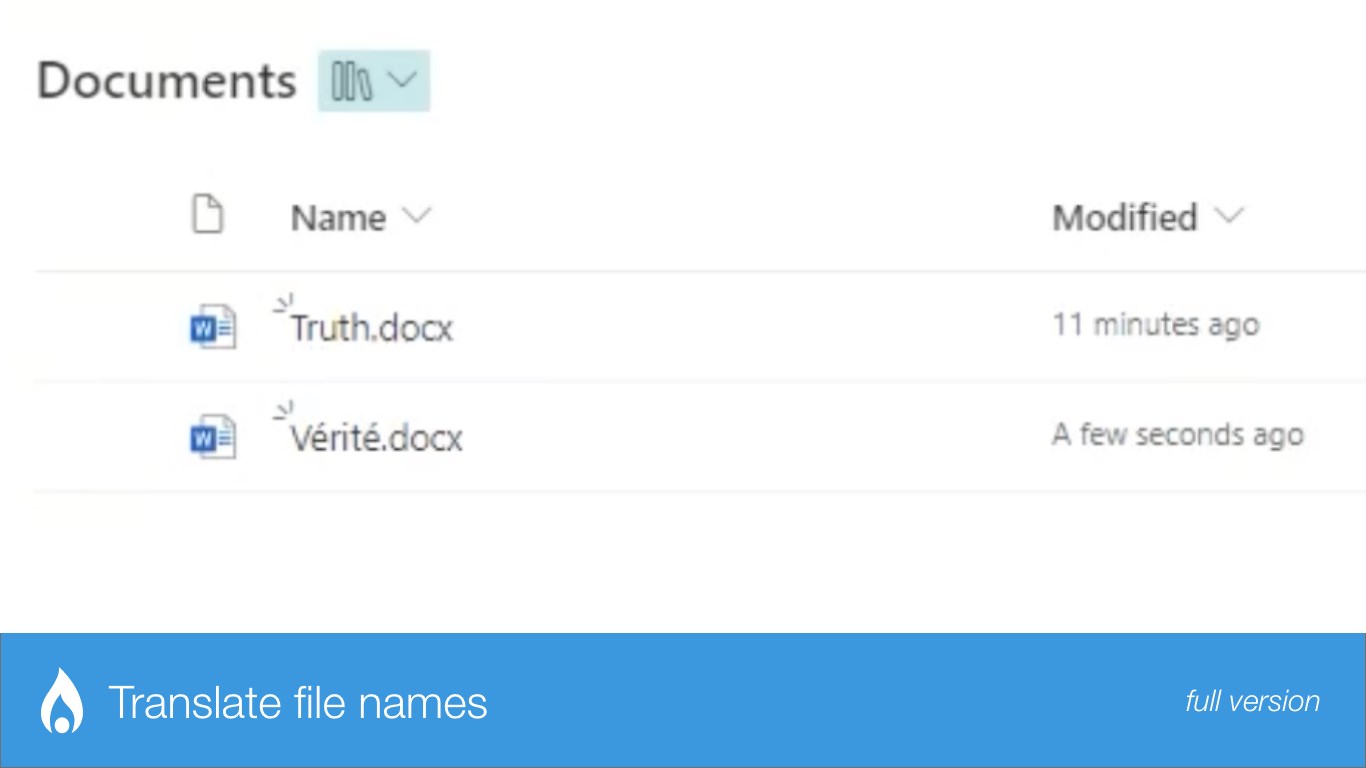Sort by the Name column header
The image size is (1366, 768).
(x=338, y=217)
